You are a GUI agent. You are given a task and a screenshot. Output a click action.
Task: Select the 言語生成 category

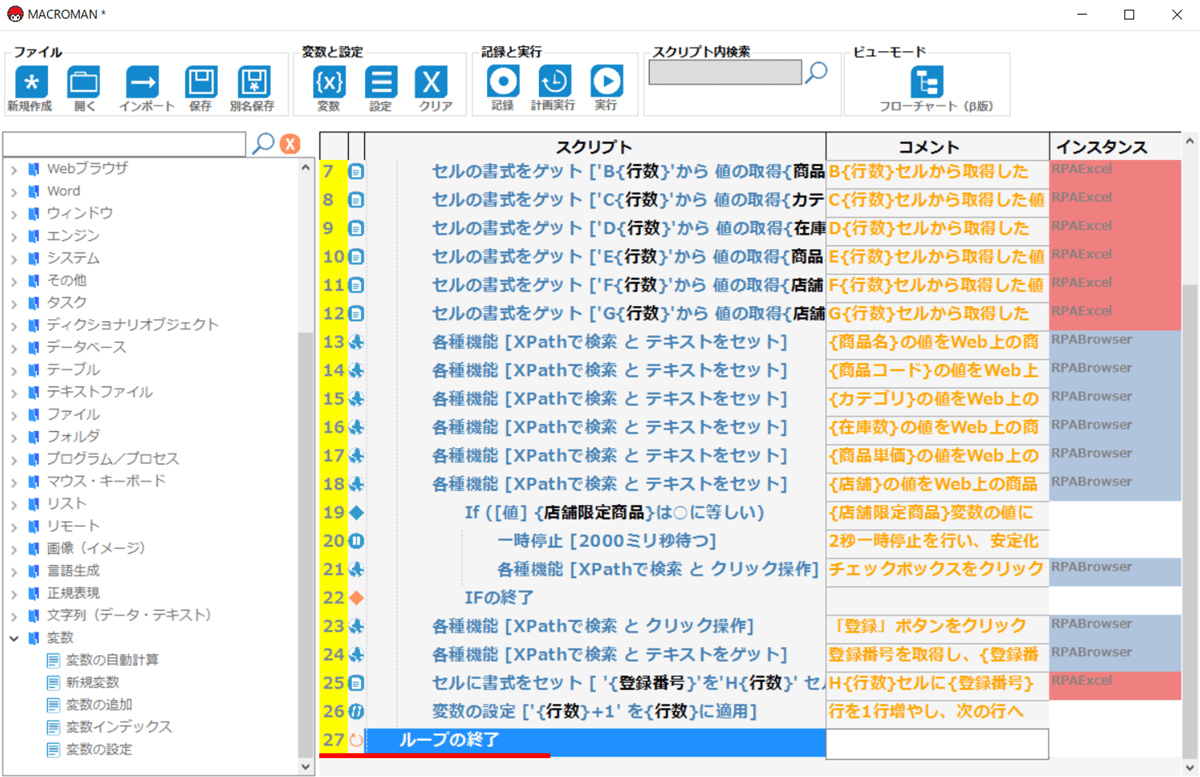[73, 570]
